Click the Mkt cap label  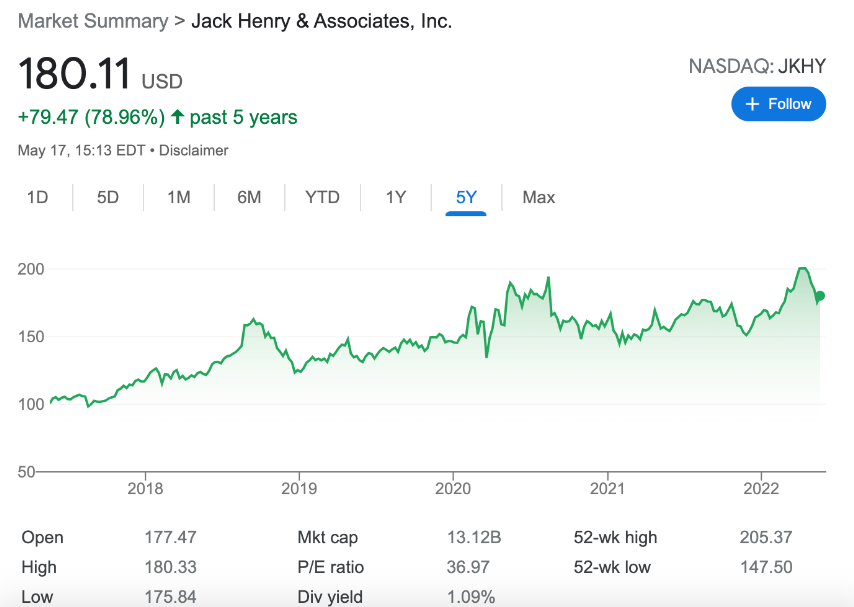click(327, 537)
